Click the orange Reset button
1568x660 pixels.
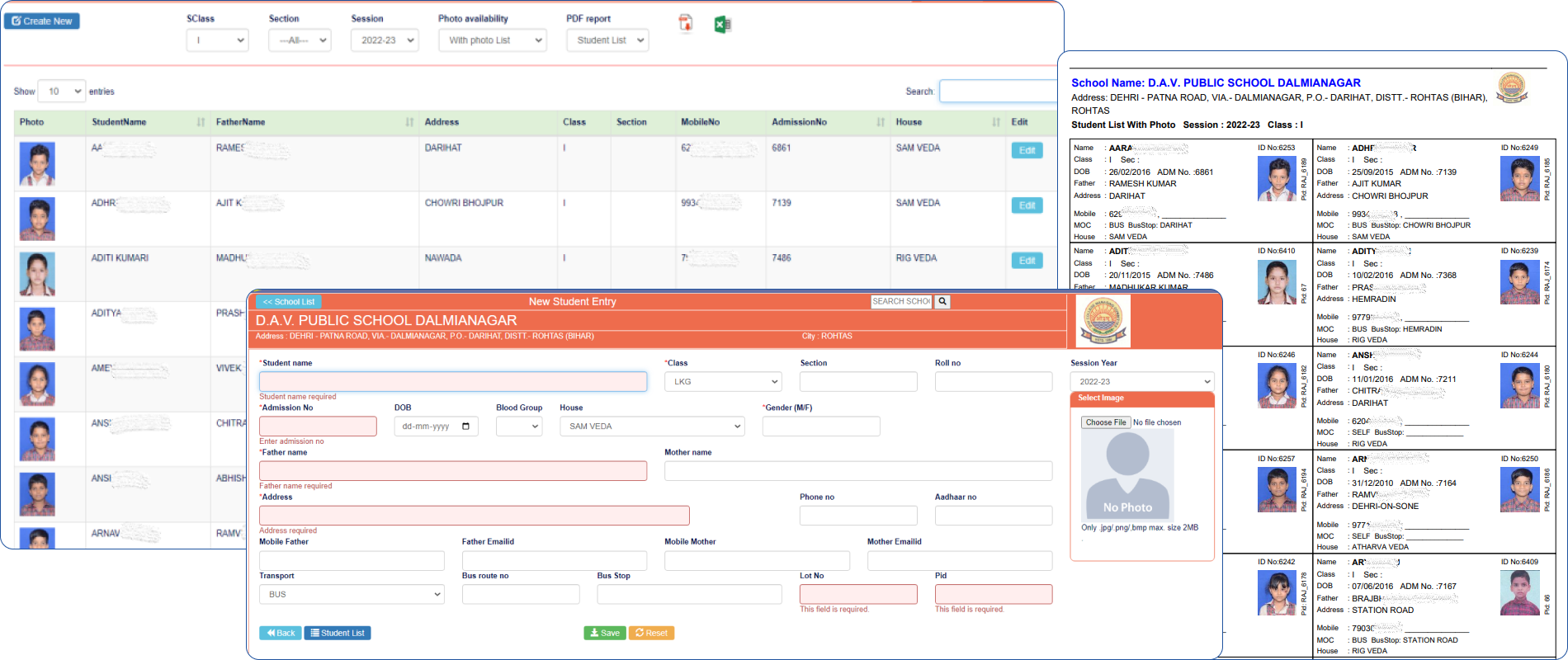tap(651, 633)
